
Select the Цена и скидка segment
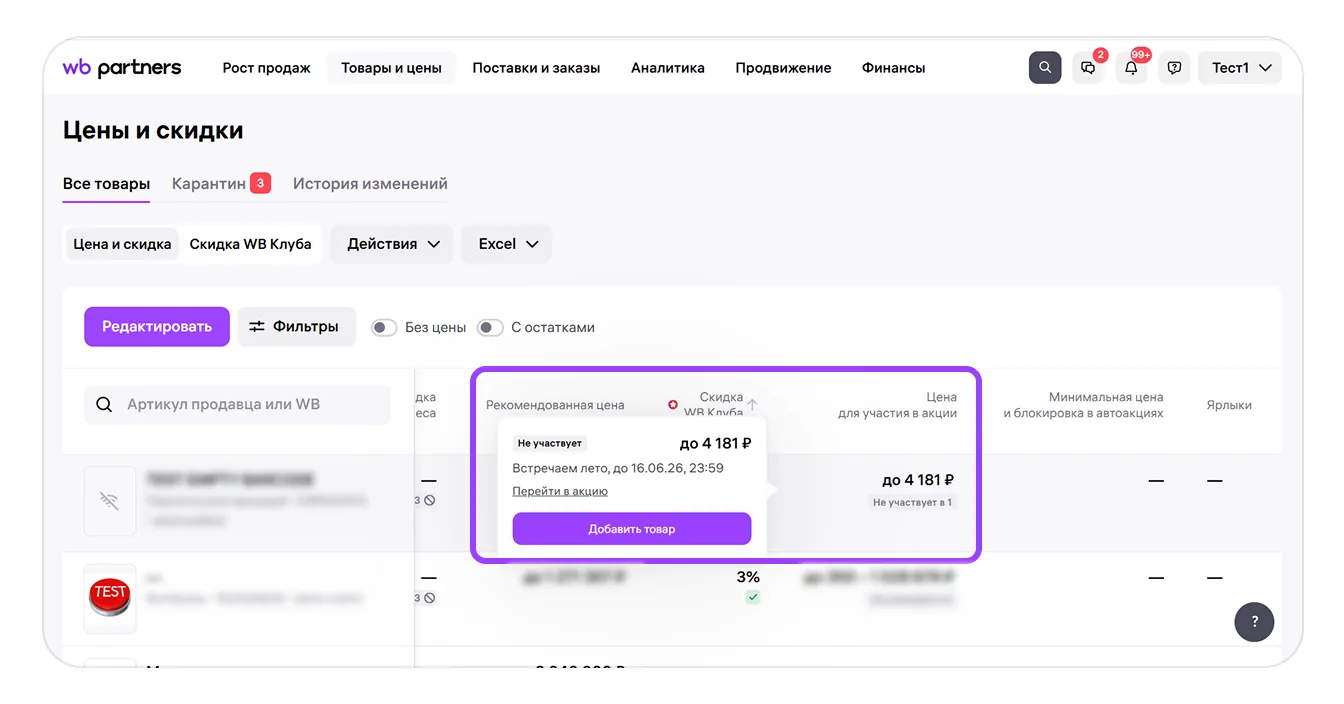pyautogui.click(x=122, y=244)
